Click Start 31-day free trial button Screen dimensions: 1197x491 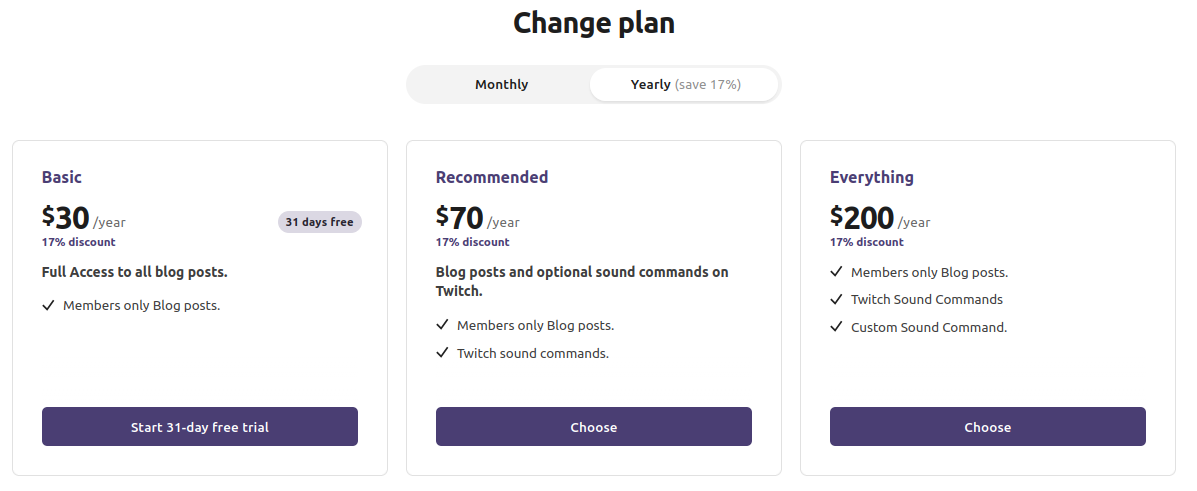(x=200, y=427)
